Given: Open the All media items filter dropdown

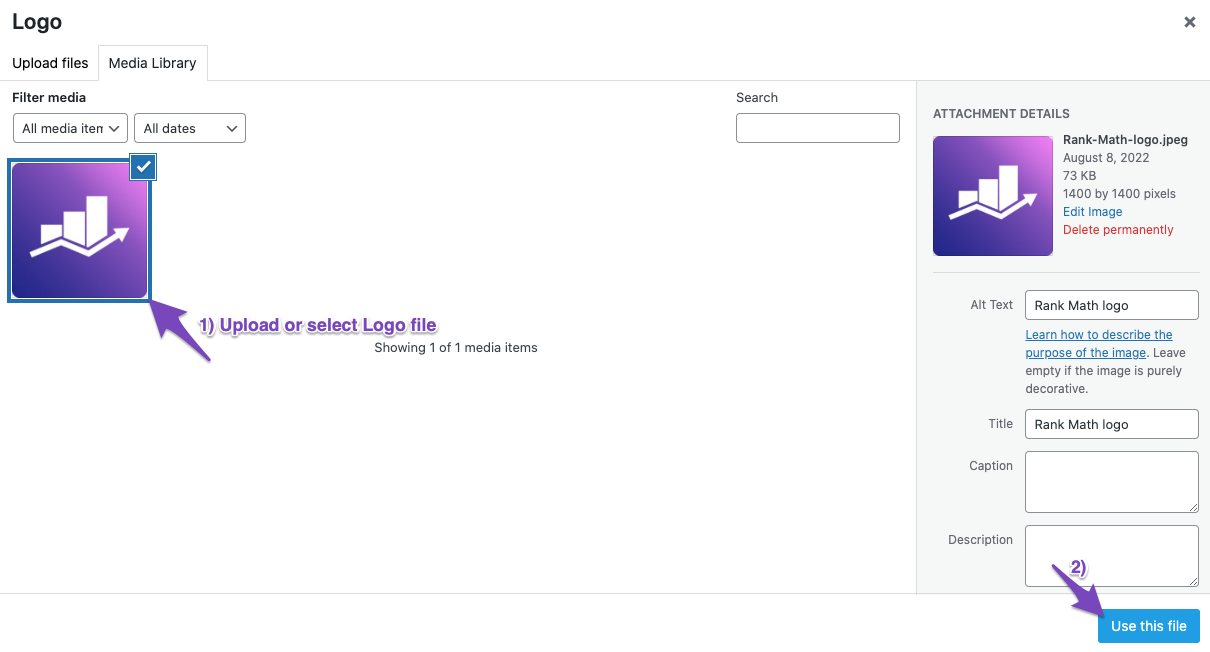Looking at the screenshot, I should pyautogui.click(x=70, y=128).
